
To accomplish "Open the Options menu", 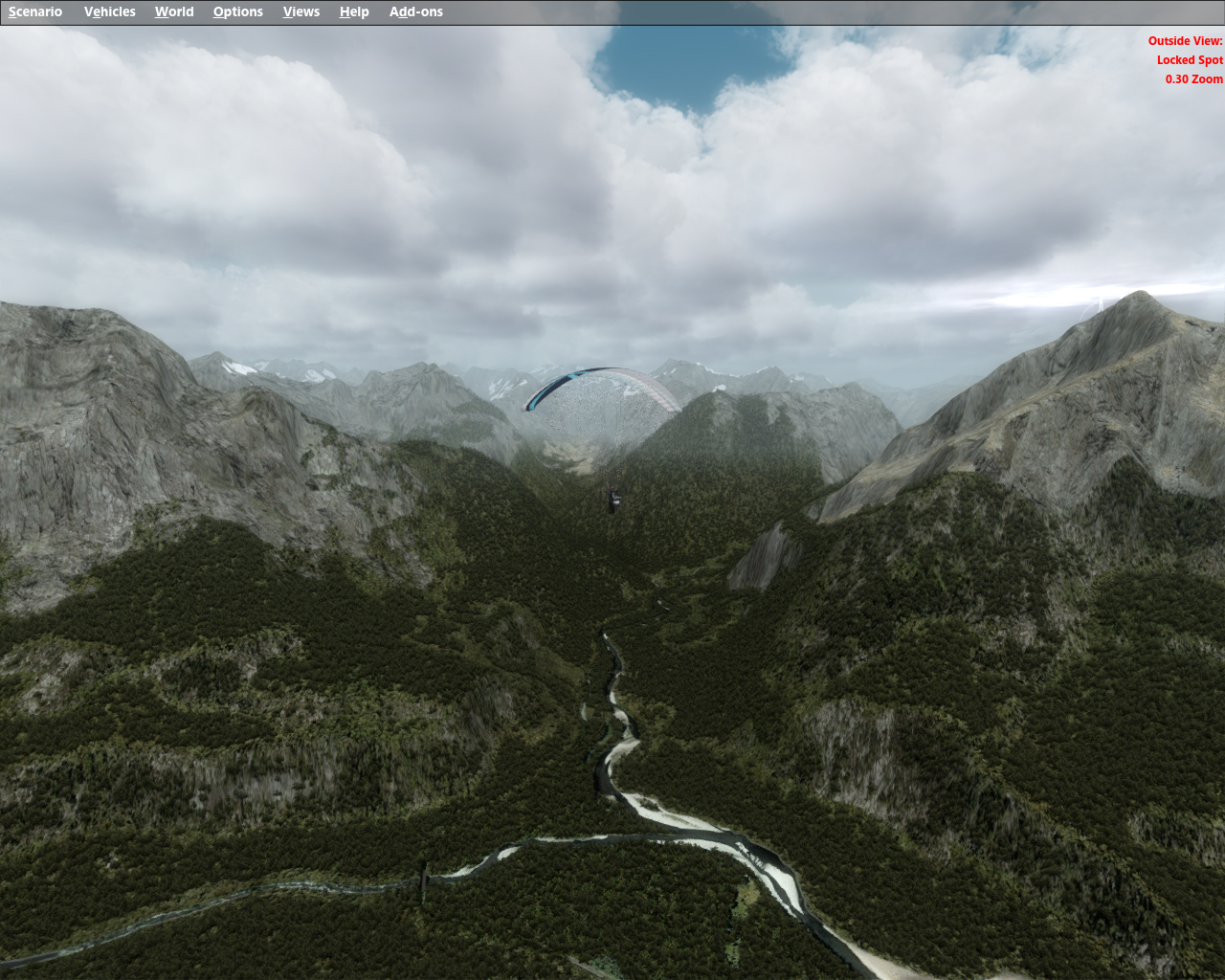I will point(238,12).
